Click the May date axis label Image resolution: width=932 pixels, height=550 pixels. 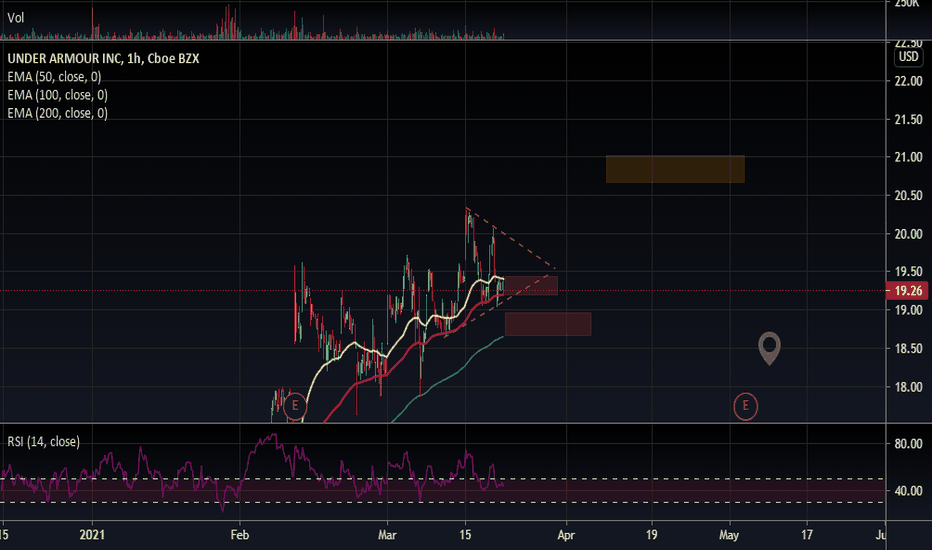point(729,535)
